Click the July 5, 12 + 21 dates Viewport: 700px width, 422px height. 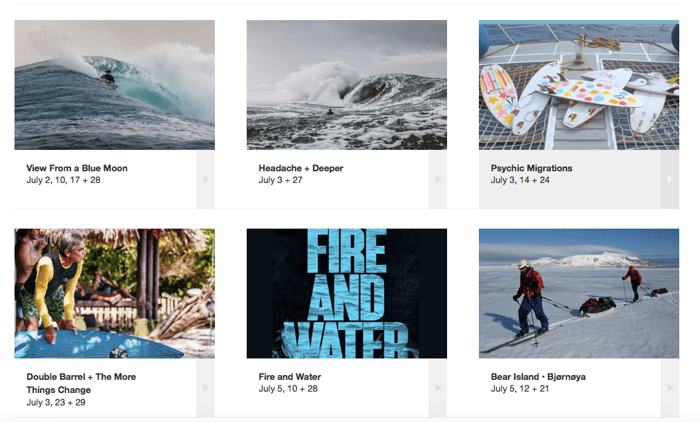click(520, 389)
